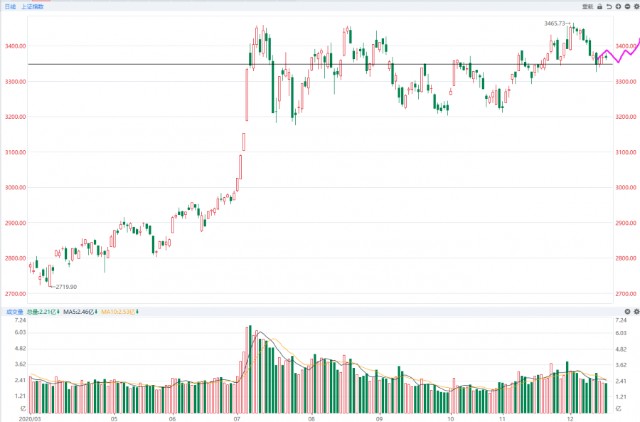Click the 2719.90 low price label
Image resolution: width=640 pixels, height=422 pixels.
[x=66, y=287]
